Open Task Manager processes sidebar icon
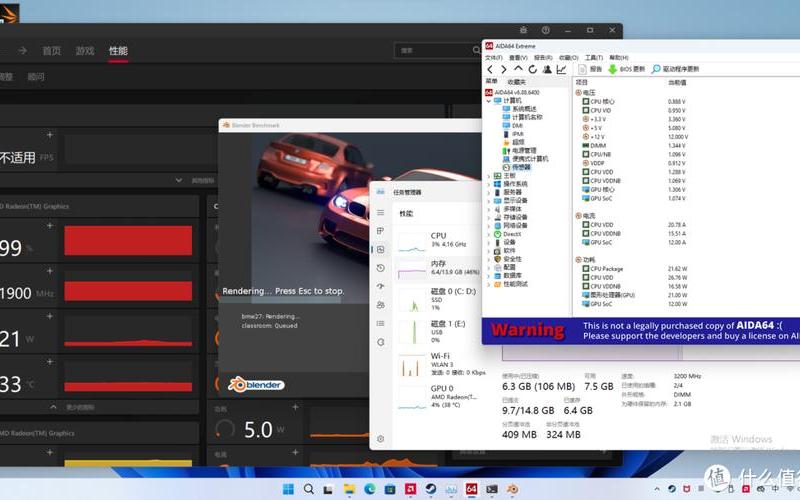The height and width of the screenshot is (500, 800). point(381,231)
